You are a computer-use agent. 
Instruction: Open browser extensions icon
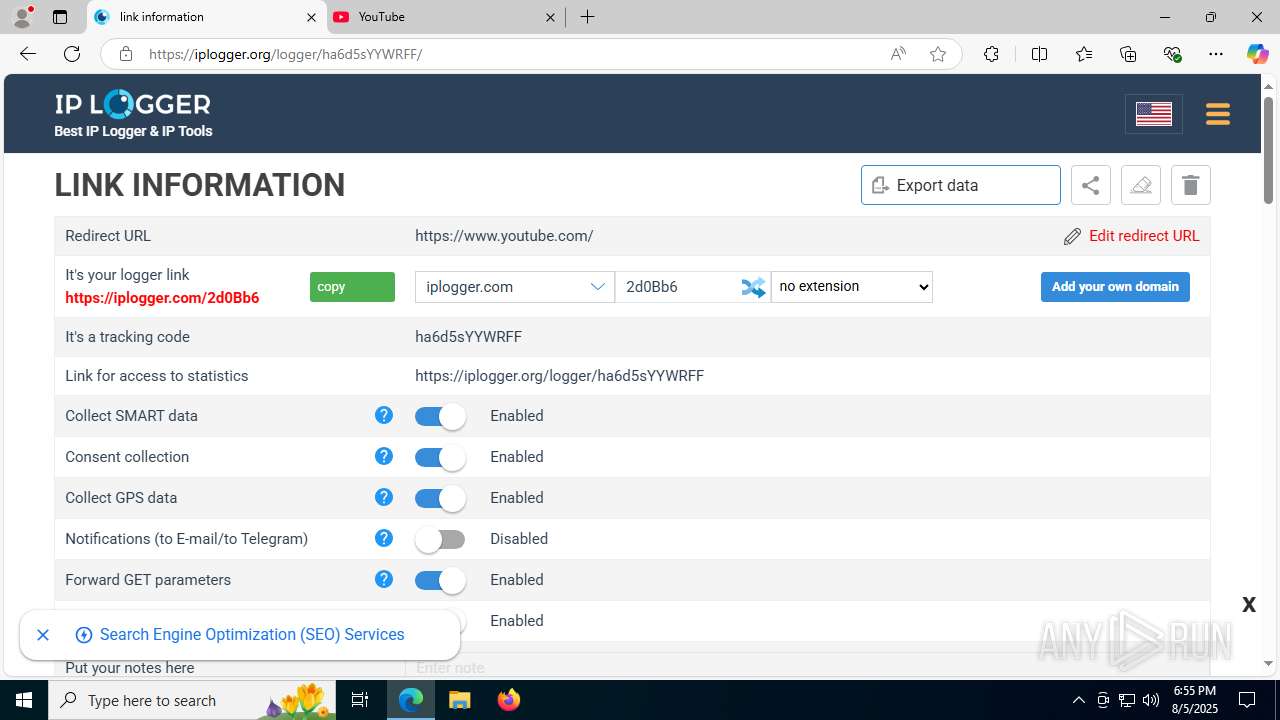(991, 54)
